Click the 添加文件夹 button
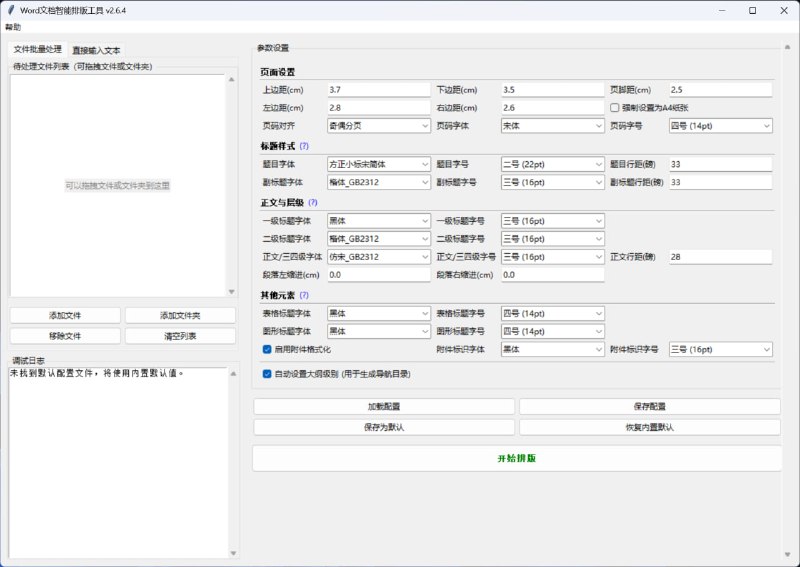This screenshot has height=567, width=800. 180,315
